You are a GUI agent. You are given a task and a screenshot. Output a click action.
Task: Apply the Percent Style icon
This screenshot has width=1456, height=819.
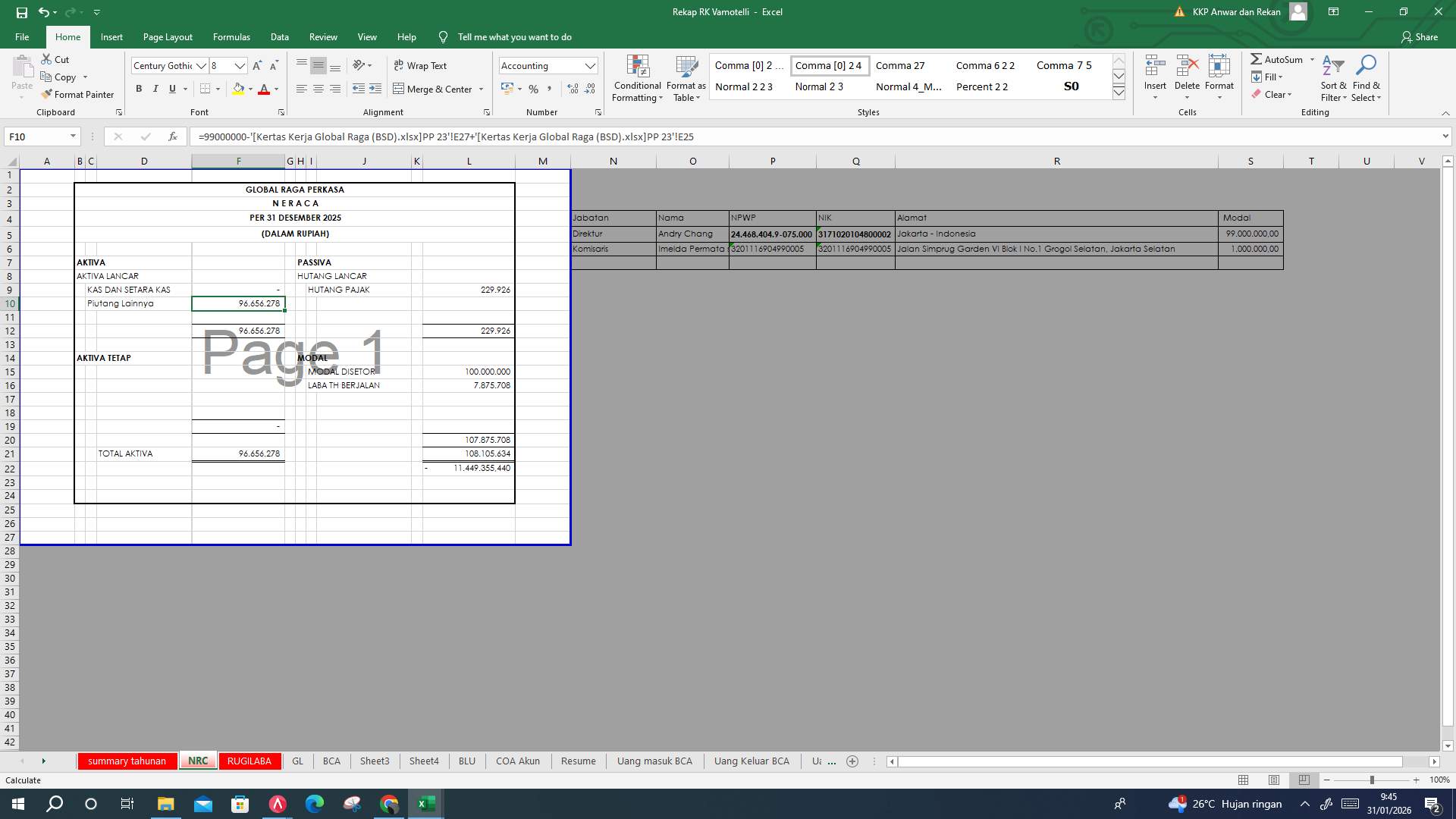534,89
